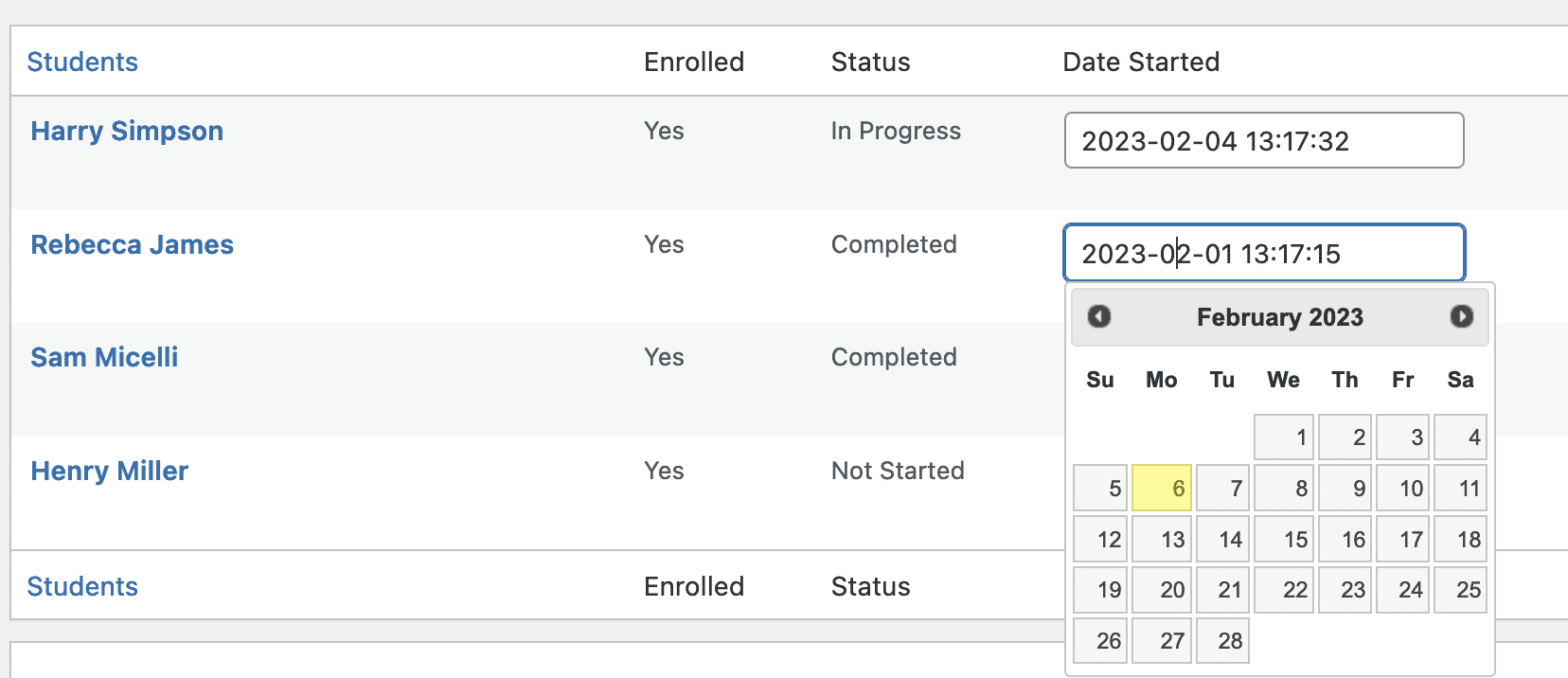
Task: Open Rebecca James's student profile
Action: coord(132,244)
